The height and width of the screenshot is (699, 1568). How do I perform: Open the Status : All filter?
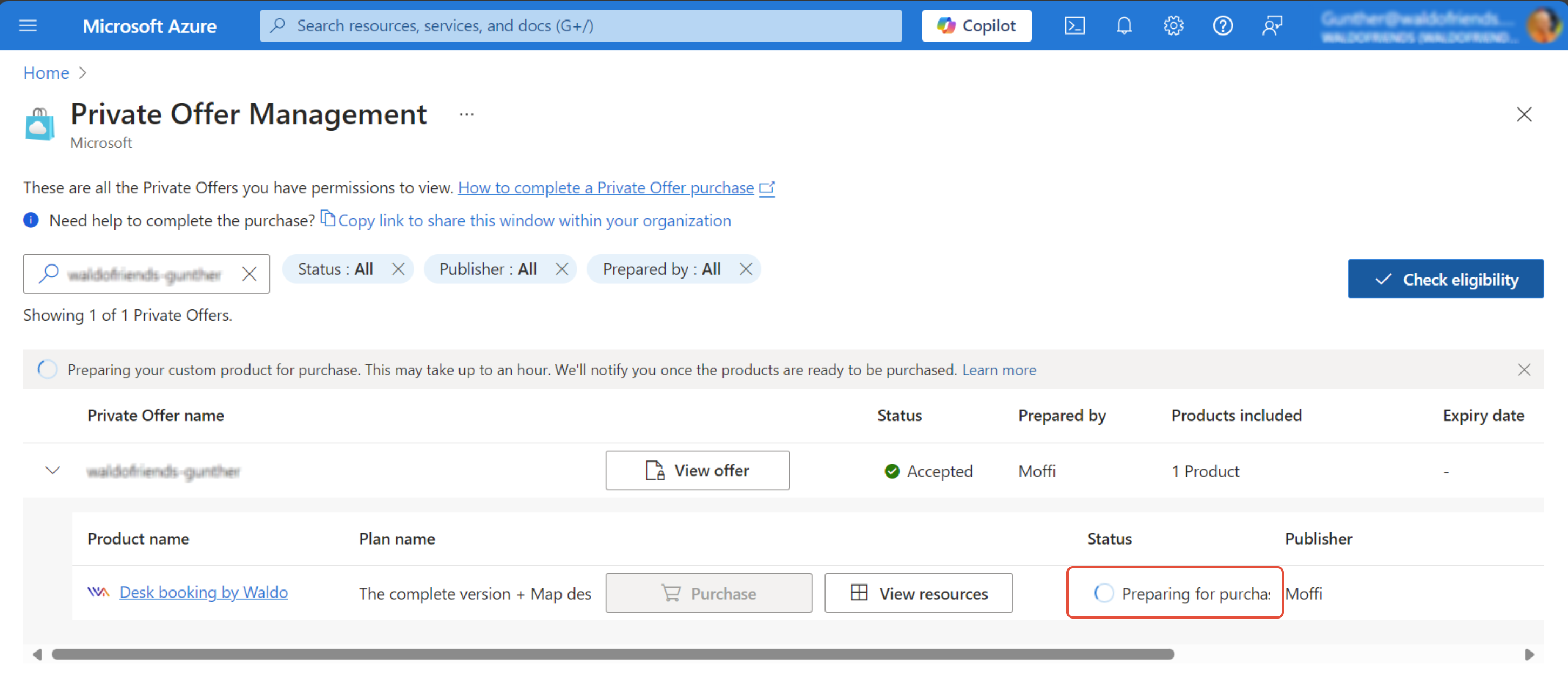tap(335, 269)
